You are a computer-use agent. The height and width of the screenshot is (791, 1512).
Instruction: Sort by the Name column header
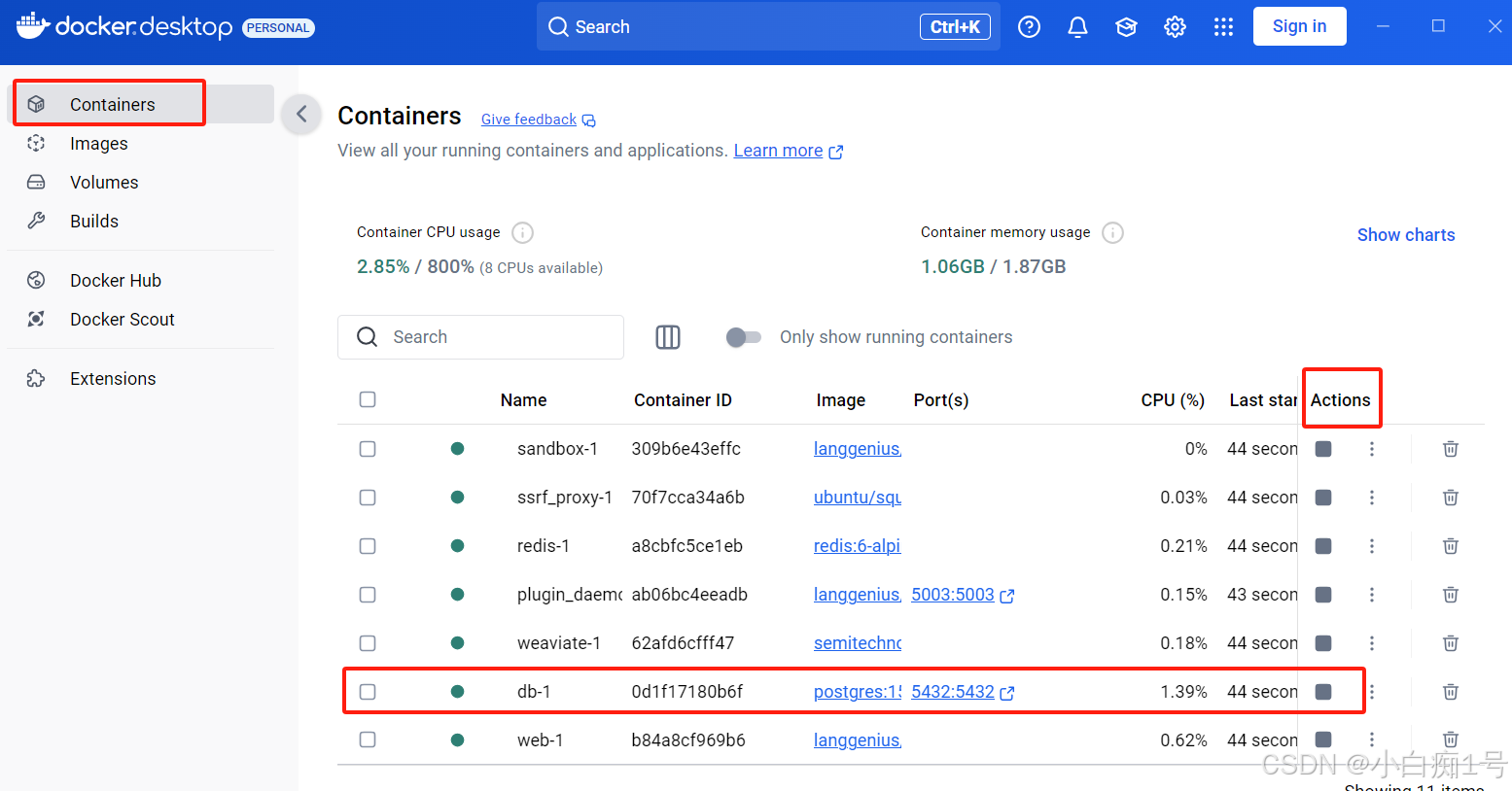point(523,400)
